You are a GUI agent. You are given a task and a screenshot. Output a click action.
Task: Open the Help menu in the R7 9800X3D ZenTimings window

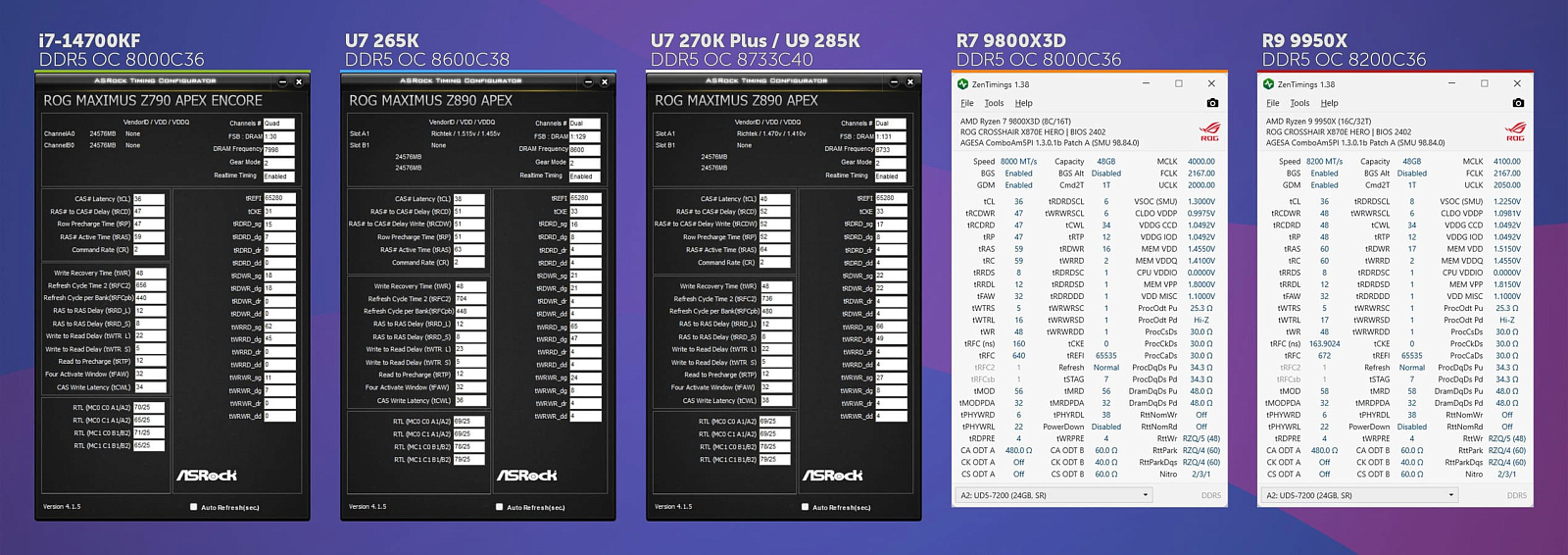[1023, 103]
